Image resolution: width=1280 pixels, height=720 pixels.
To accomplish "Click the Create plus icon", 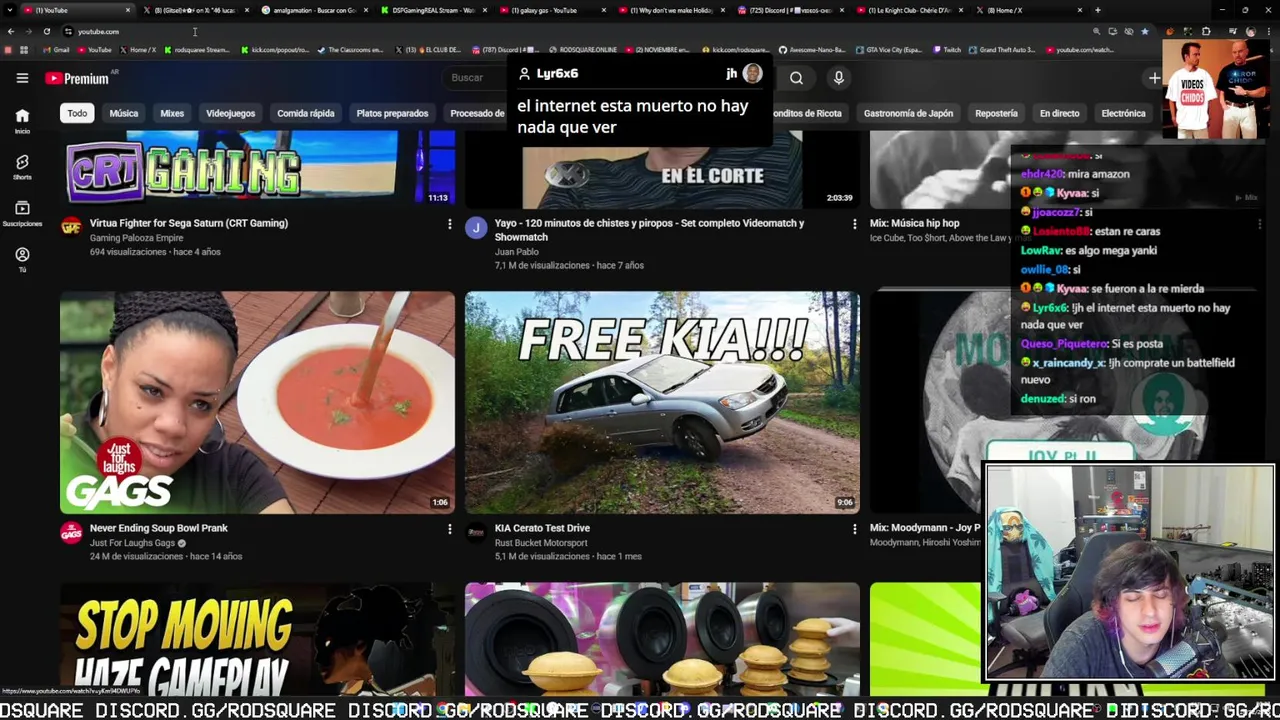I will [x=1154, y=78].
